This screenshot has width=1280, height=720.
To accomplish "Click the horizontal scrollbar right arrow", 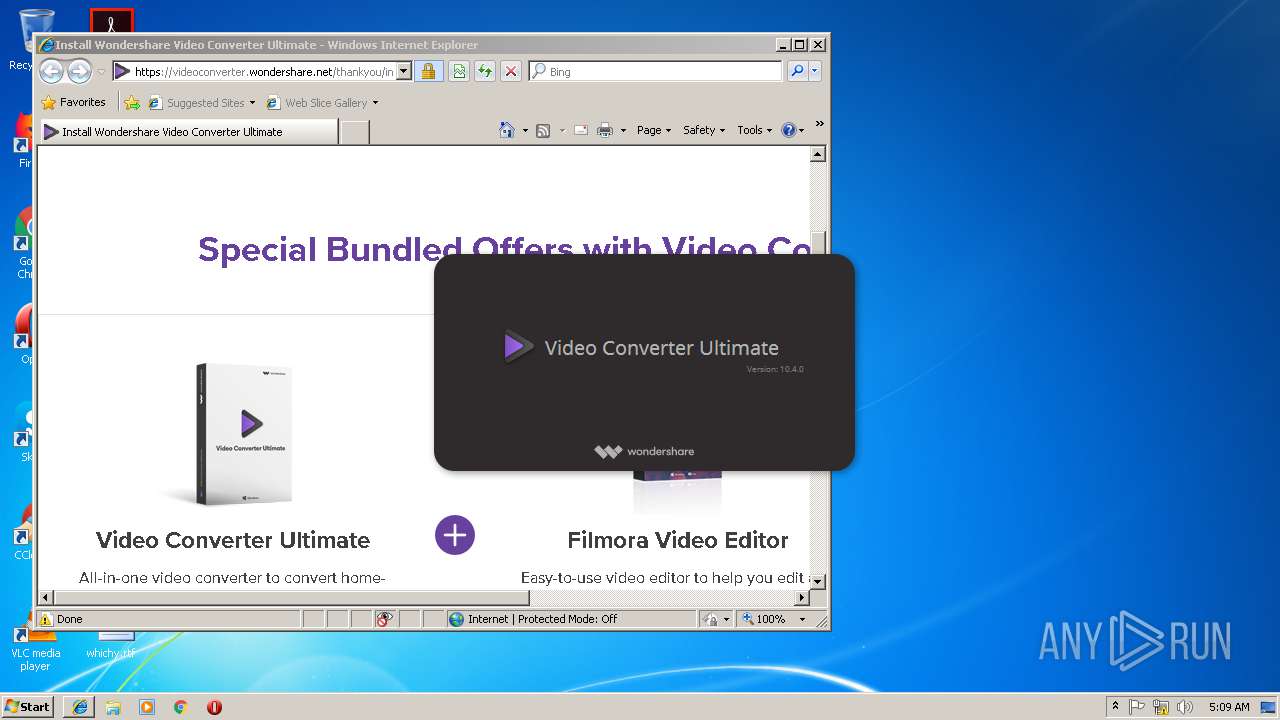I will click(802, 597).
